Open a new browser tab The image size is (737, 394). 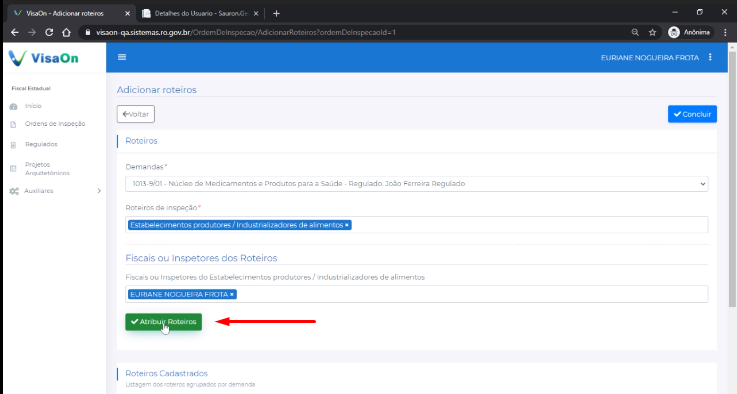click(x=276, y=14)
